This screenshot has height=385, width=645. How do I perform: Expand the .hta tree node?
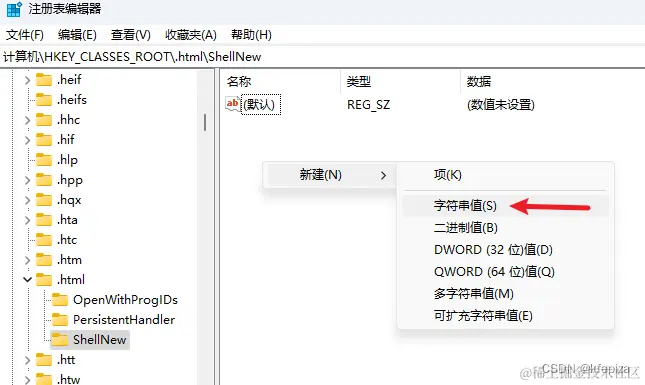[x=27, y=220]
